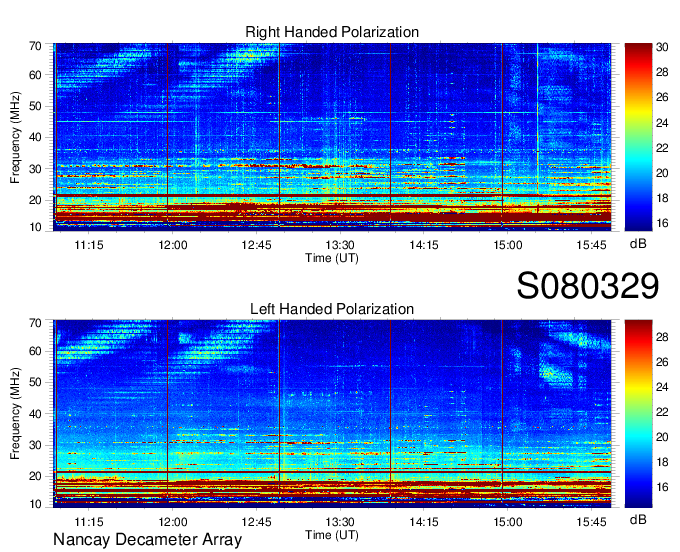Click the 30 label on Right Handed colorbar
680x552 pixels.
(x=662, y=47)
